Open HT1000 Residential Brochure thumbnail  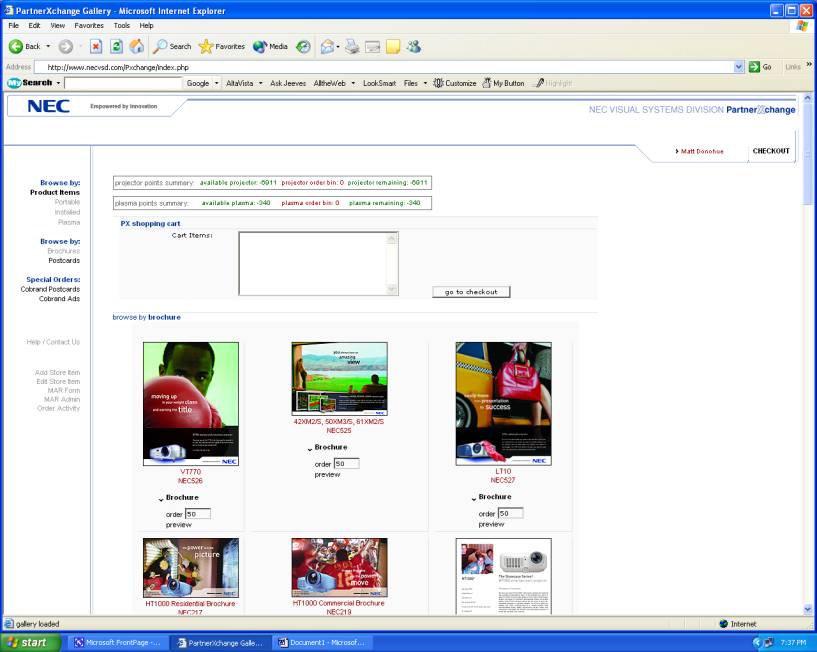[191, 568]
